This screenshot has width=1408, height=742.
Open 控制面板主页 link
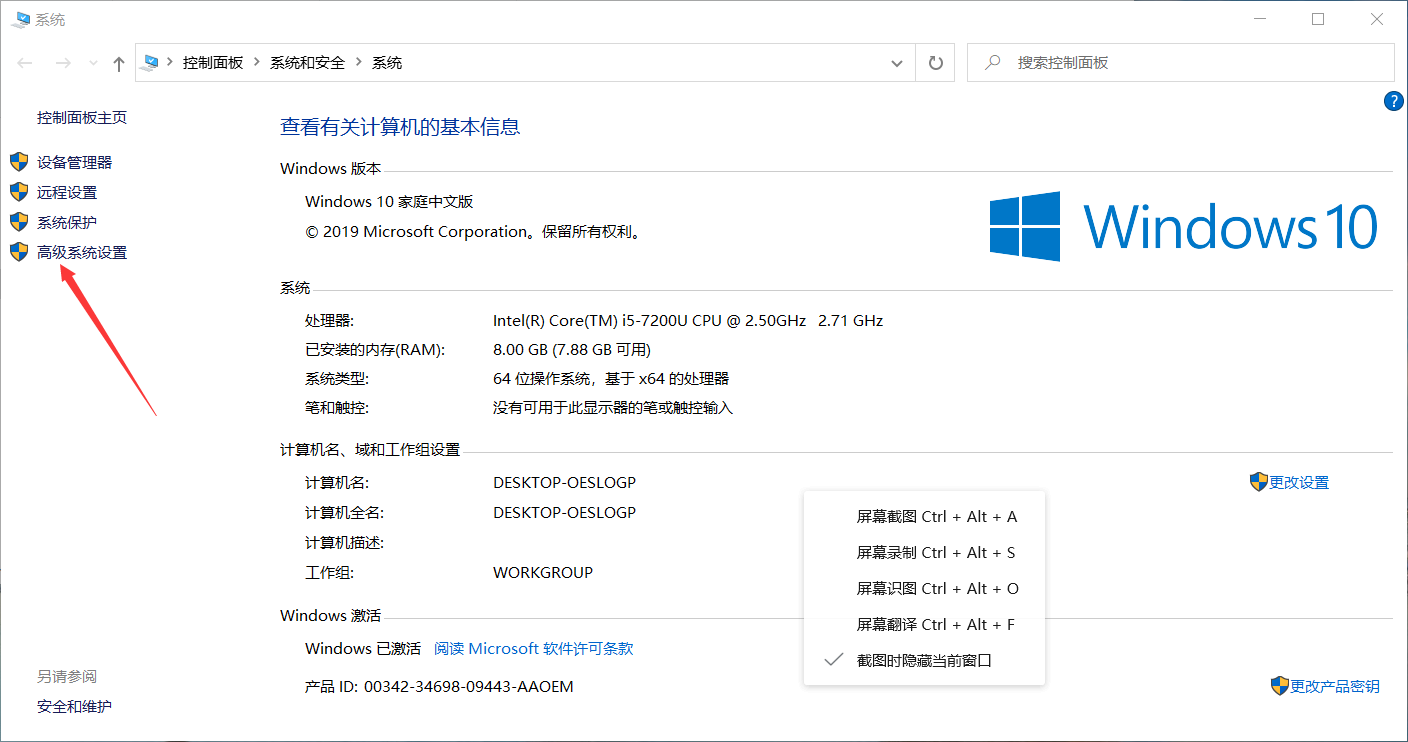[82, 118]
